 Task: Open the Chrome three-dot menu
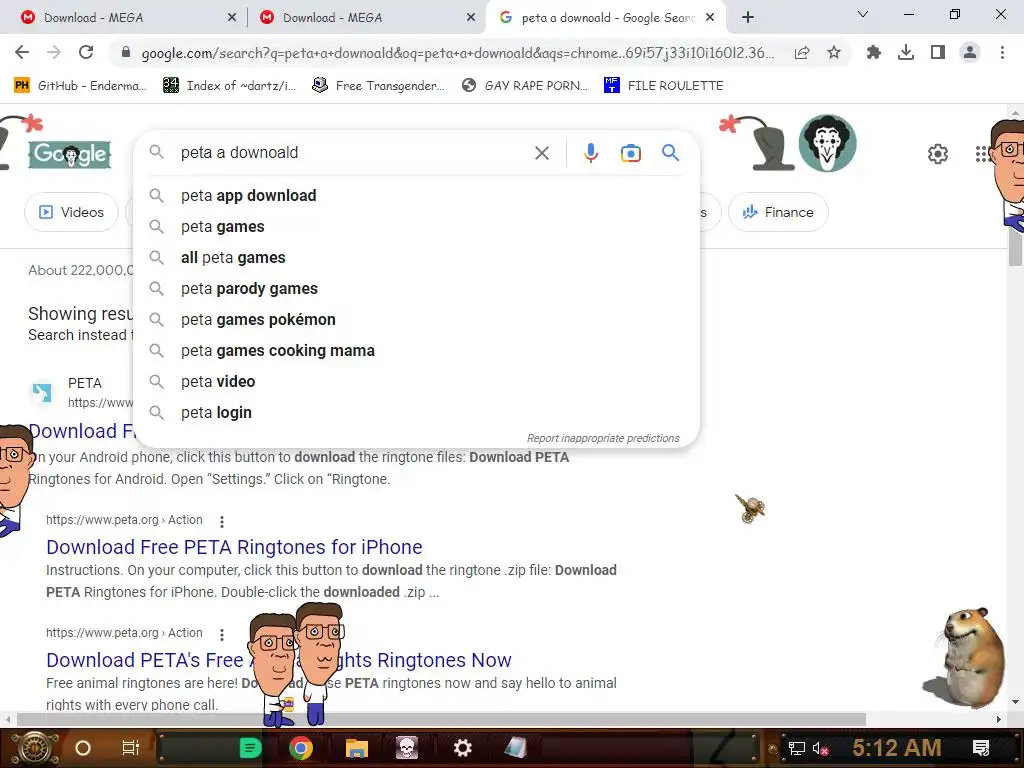(x=1002, y=53)
